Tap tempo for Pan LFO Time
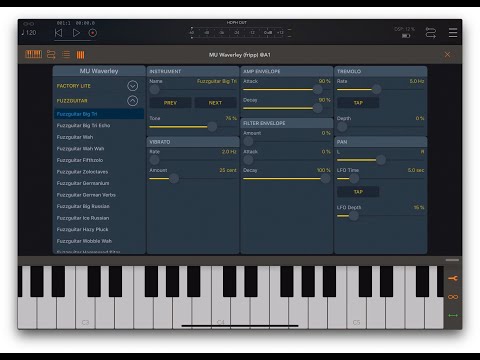The image size is (480, 360). click(x=358, y=192)
